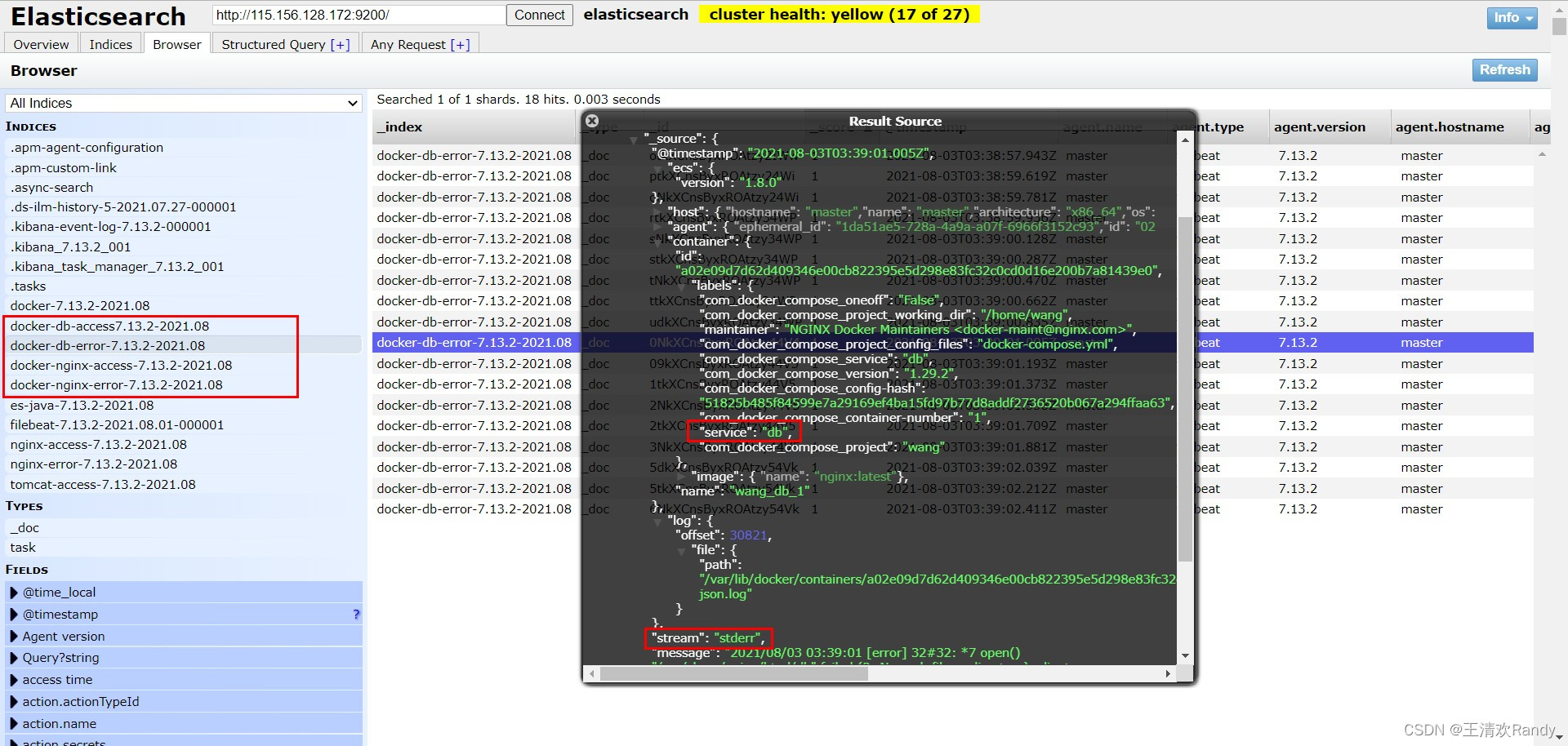Screen dimensions: 1568x746
Task: Select index nginx-access-7.13.2-2021.08
Action: click(184, 445)
